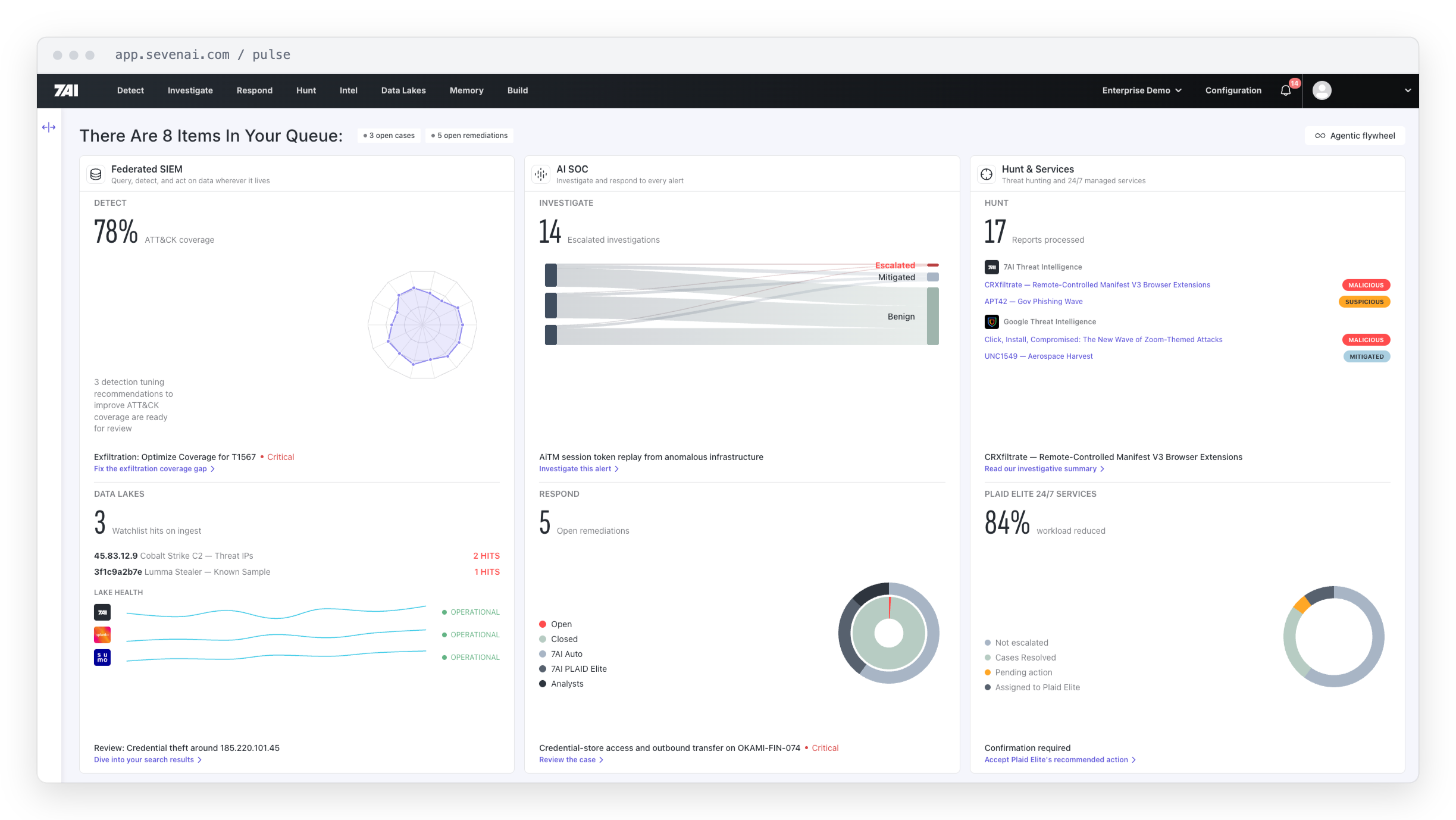The image size is (1456, 820).
Task: Click the infinity icon on Agentic flywheel
Action: pyautogui.click(x=1320, y=136)
